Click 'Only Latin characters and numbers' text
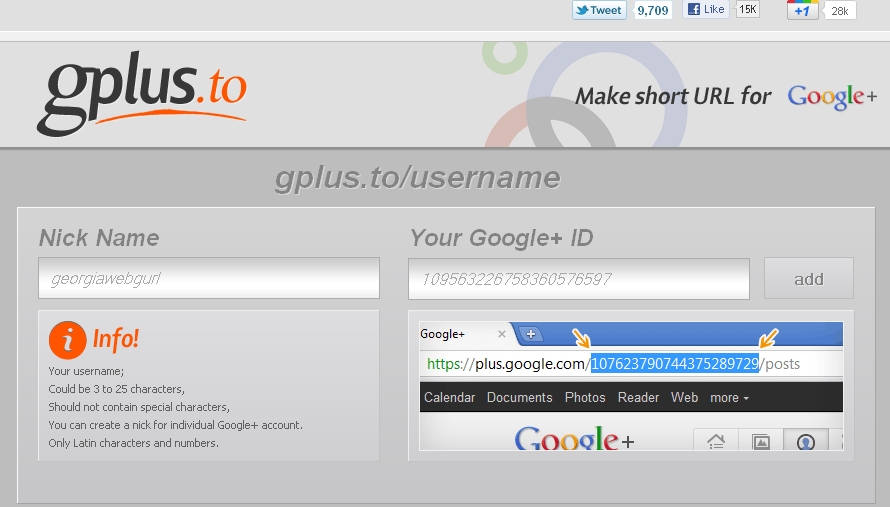 coord(133,443)
